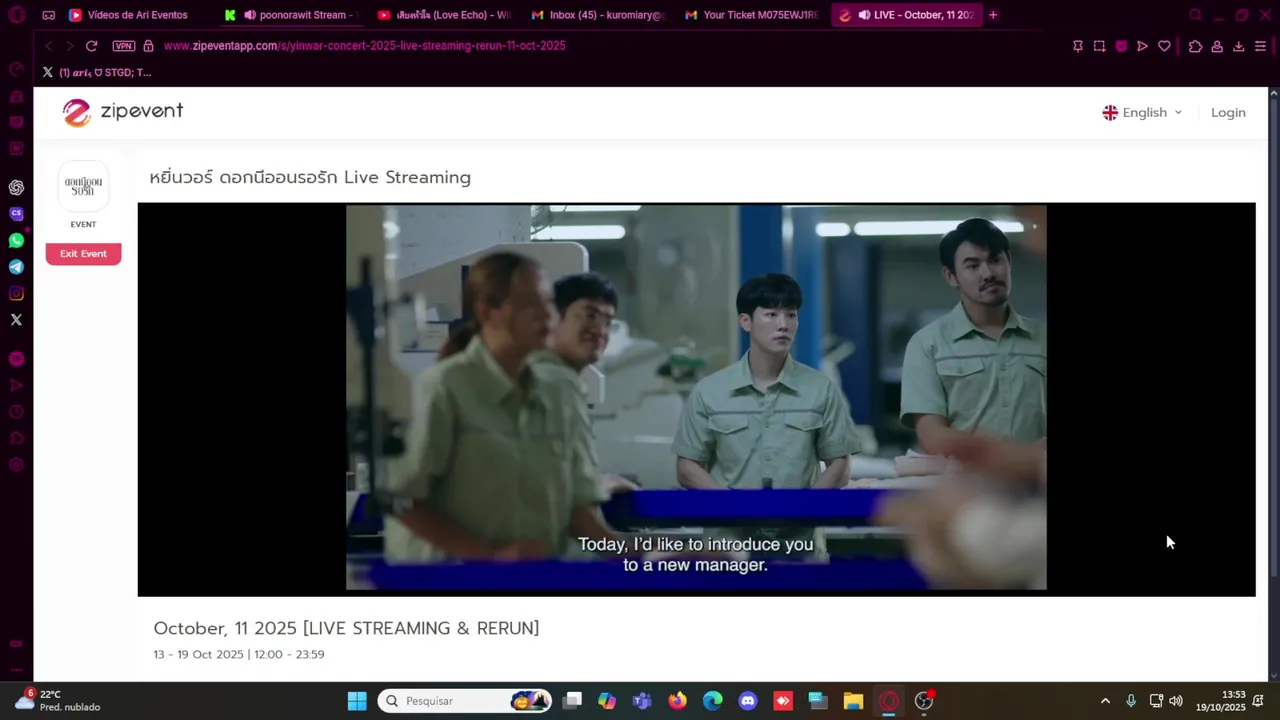Viewport: 1280px width, 720px height.
Task: Open the X bookmark in bookmarks bar
Action: 96,72
